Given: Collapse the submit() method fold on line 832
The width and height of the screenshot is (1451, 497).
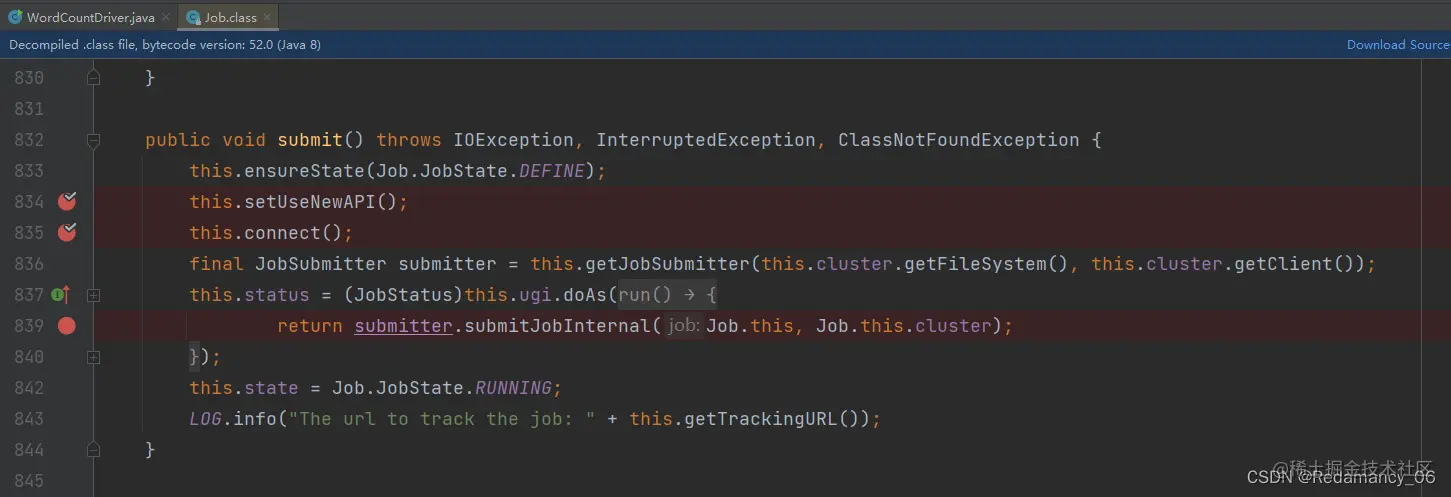Looking at the screenshot, I should (x=94, y=141).
